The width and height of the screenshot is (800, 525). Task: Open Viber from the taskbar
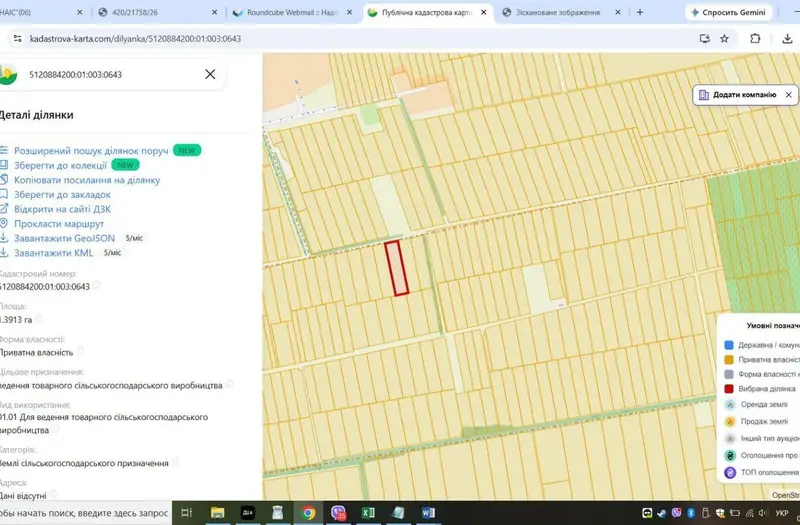(338, 513)
